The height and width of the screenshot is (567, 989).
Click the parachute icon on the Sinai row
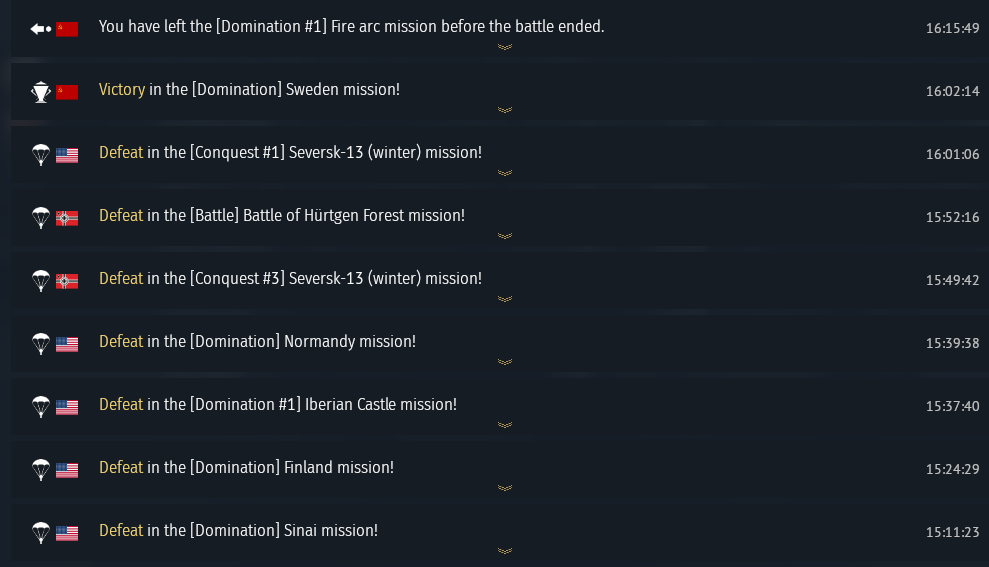40,532
